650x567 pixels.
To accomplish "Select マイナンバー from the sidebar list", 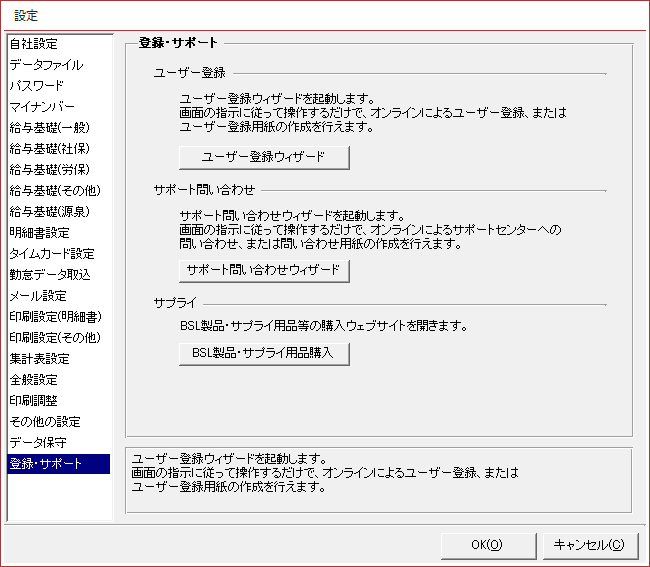I will [42, 107].
